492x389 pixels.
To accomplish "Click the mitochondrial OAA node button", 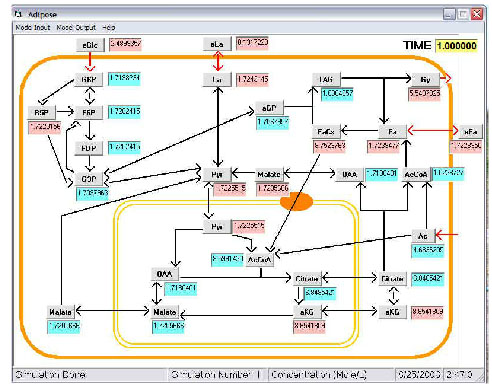I will click(x=165, y=274).
